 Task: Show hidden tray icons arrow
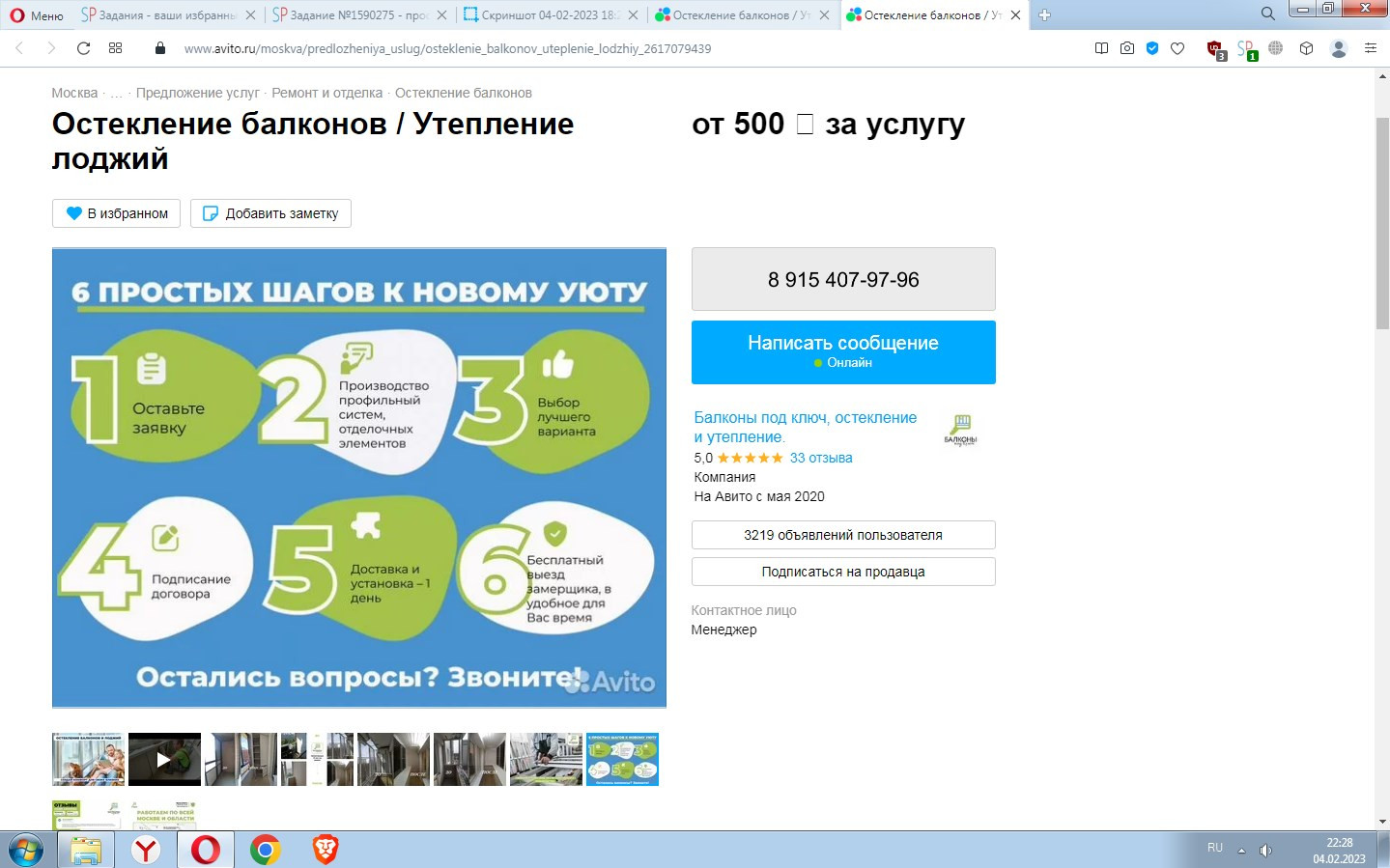coord(1241,851)
